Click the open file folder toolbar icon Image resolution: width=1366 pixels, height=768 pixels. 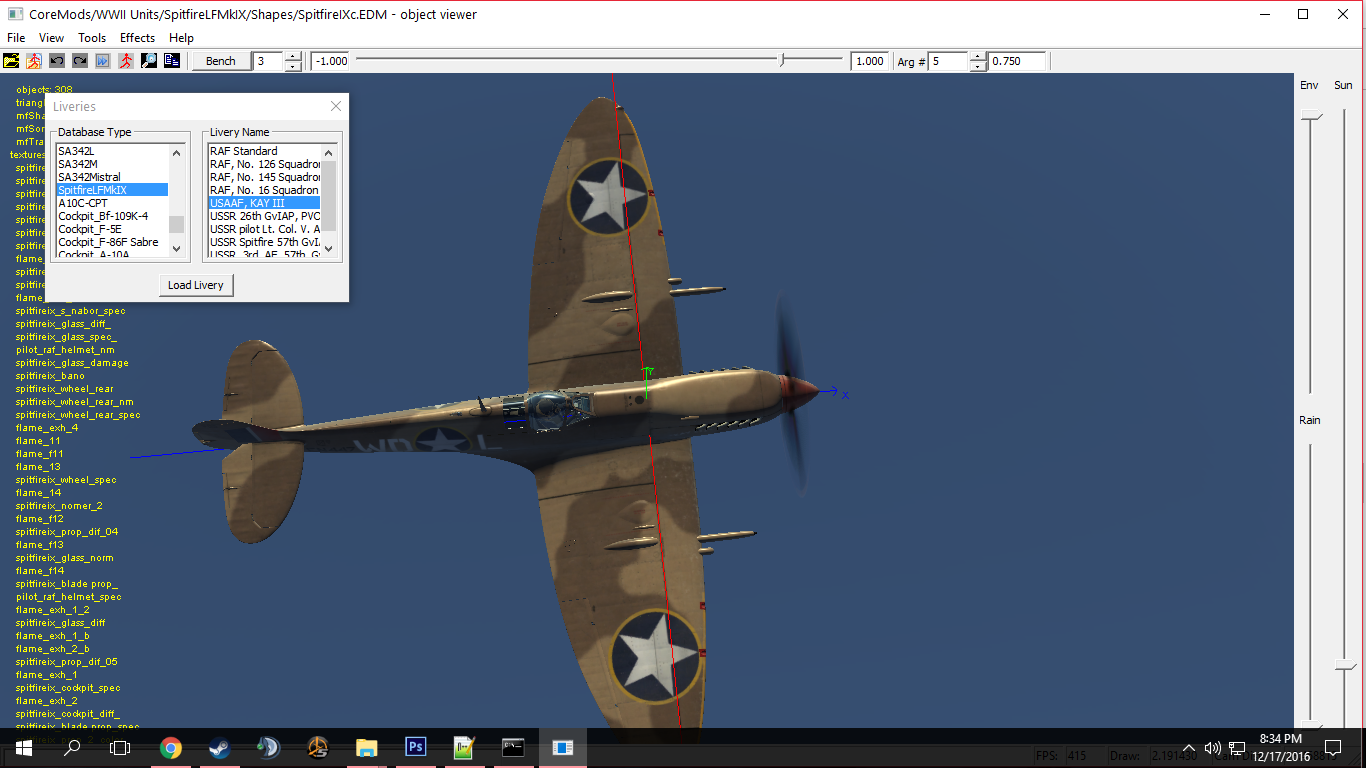click(12, 61)
